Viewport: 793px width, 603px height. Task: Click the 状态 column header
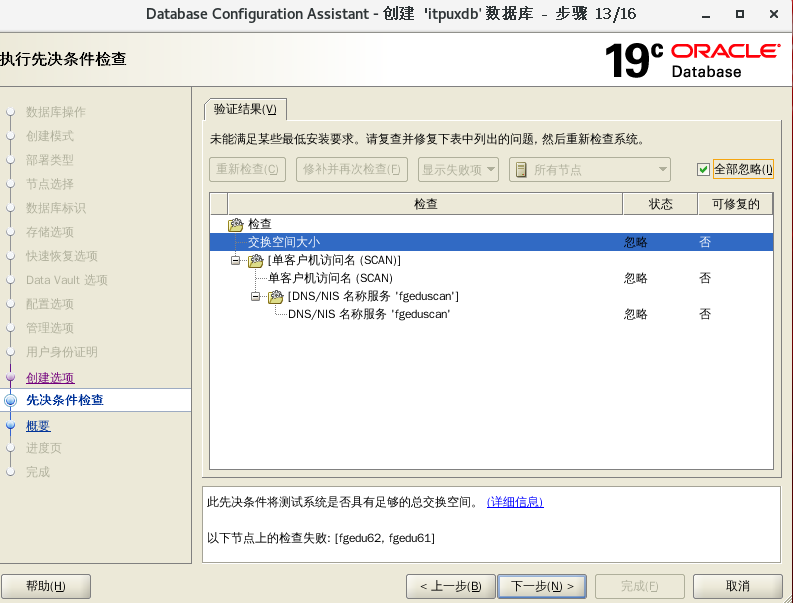660,204
